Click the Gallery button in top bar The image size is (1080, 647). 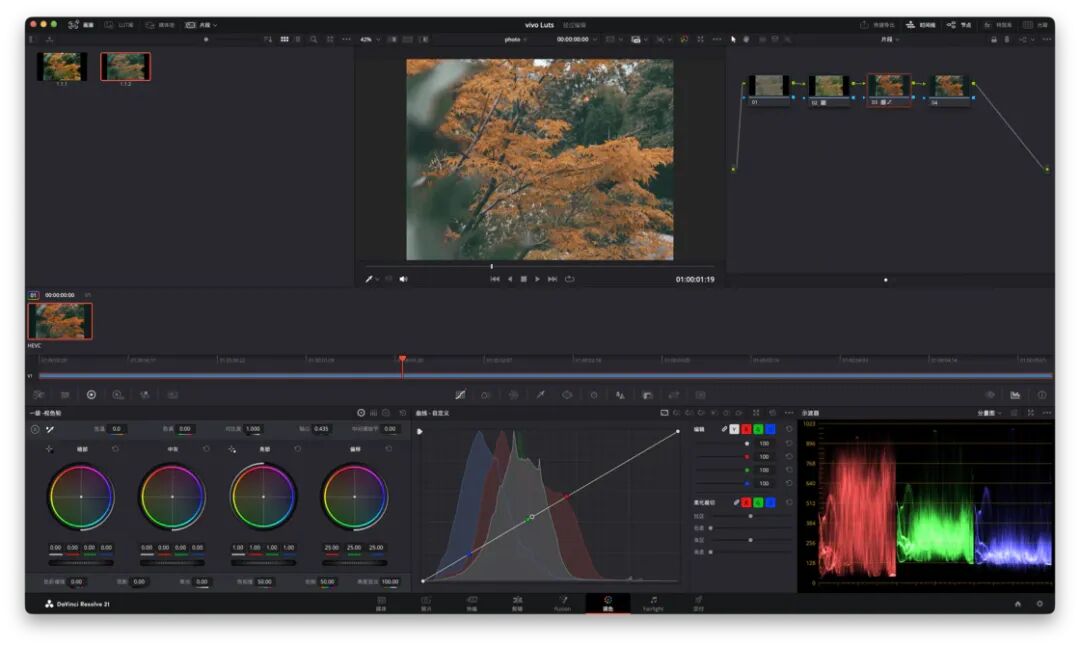coord(82,25)
